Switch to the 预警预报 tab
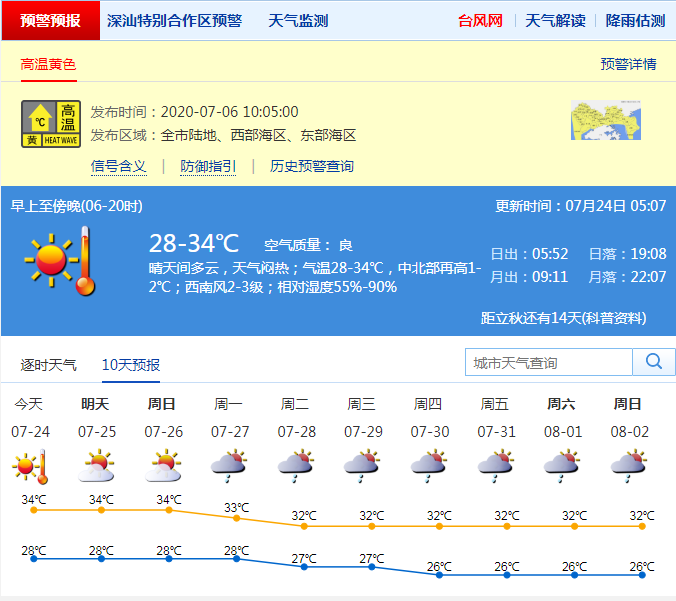Screen dimensions: 676x601 (x=50, y=20)
